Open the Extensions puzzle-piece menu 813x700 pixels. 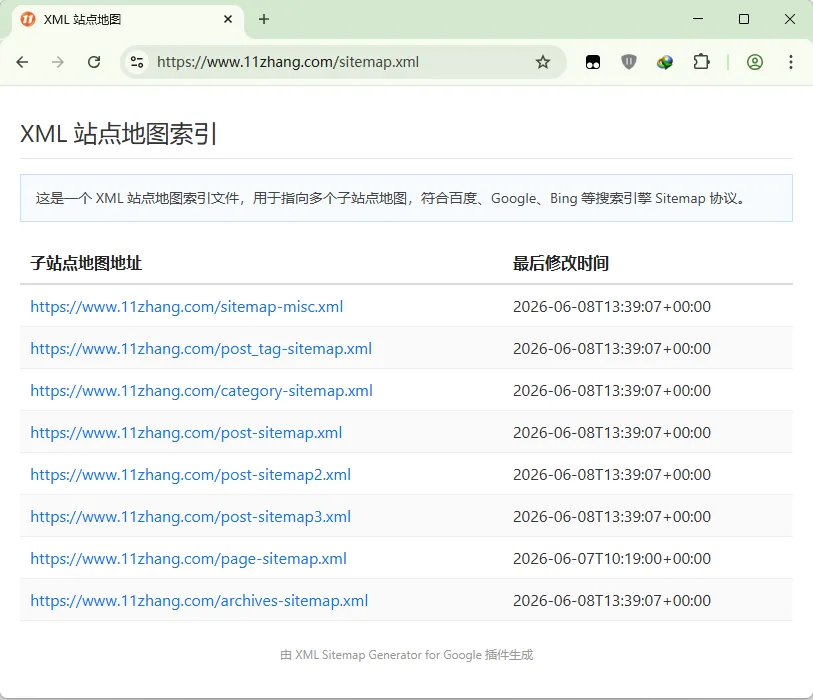point(701,62)
